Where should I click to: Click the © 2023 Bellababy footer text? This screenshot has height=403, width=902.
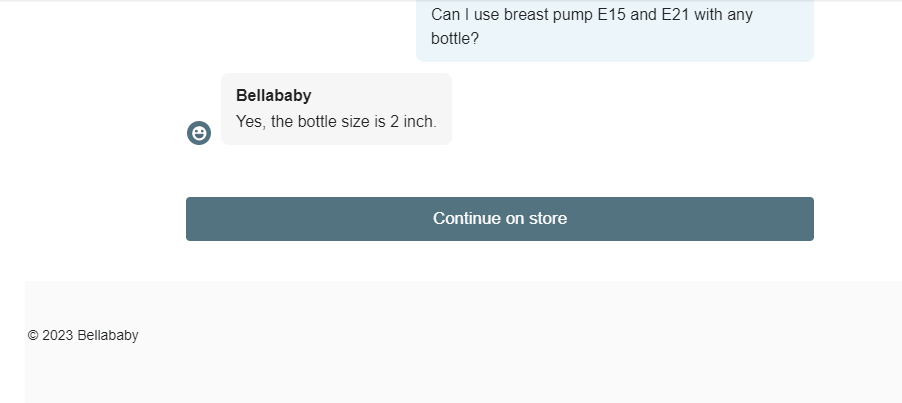pyautogui.click(x=83, y=335)
